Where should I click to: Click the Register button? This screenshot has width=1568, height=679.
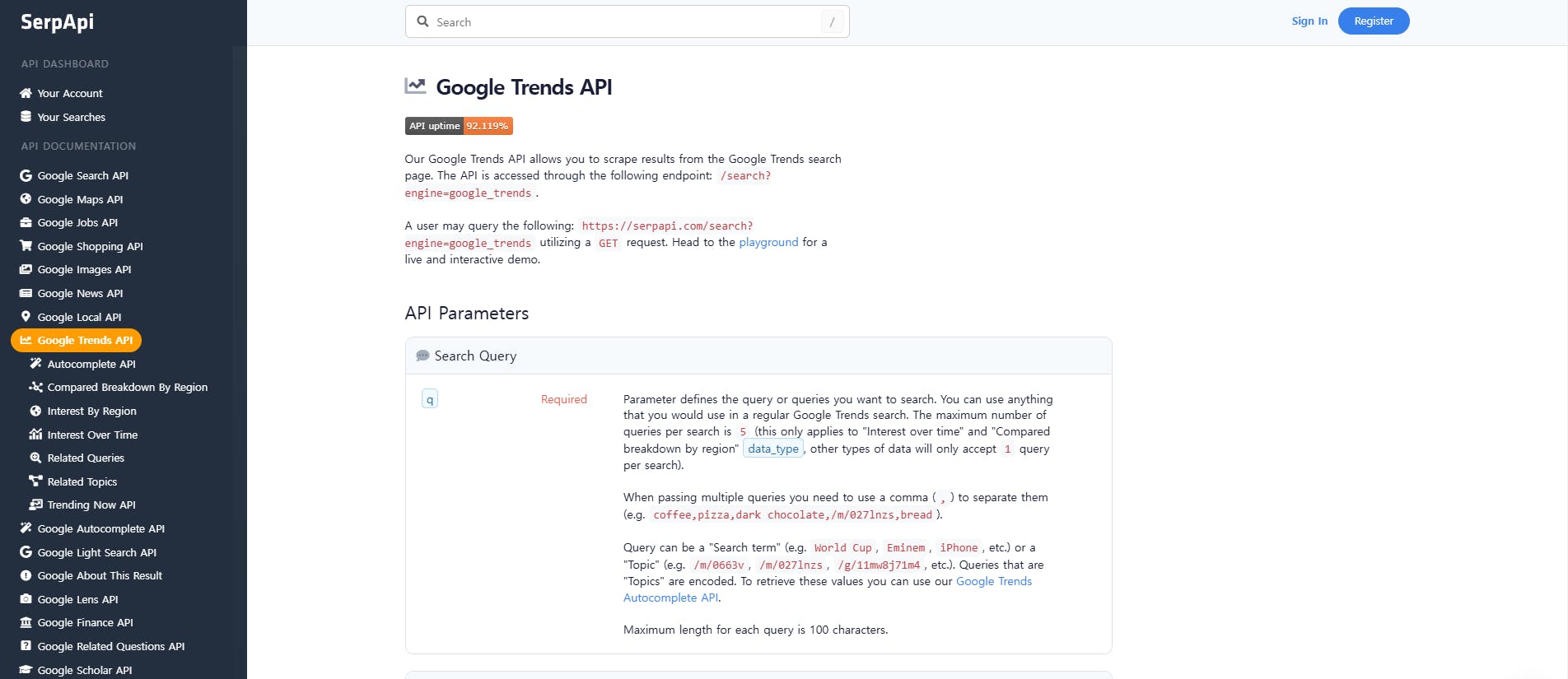tap(1373, 21)
